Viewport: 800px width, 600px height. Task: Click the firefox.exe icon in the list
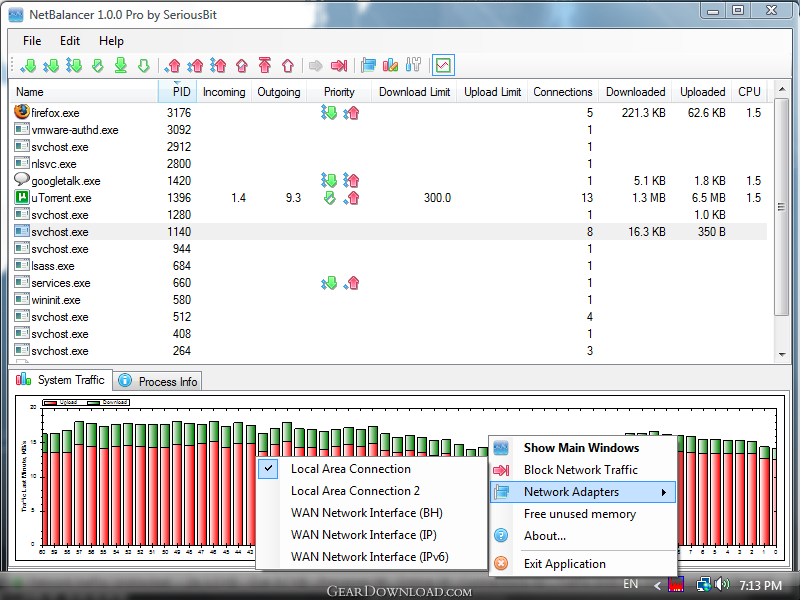tap(22, 111)
